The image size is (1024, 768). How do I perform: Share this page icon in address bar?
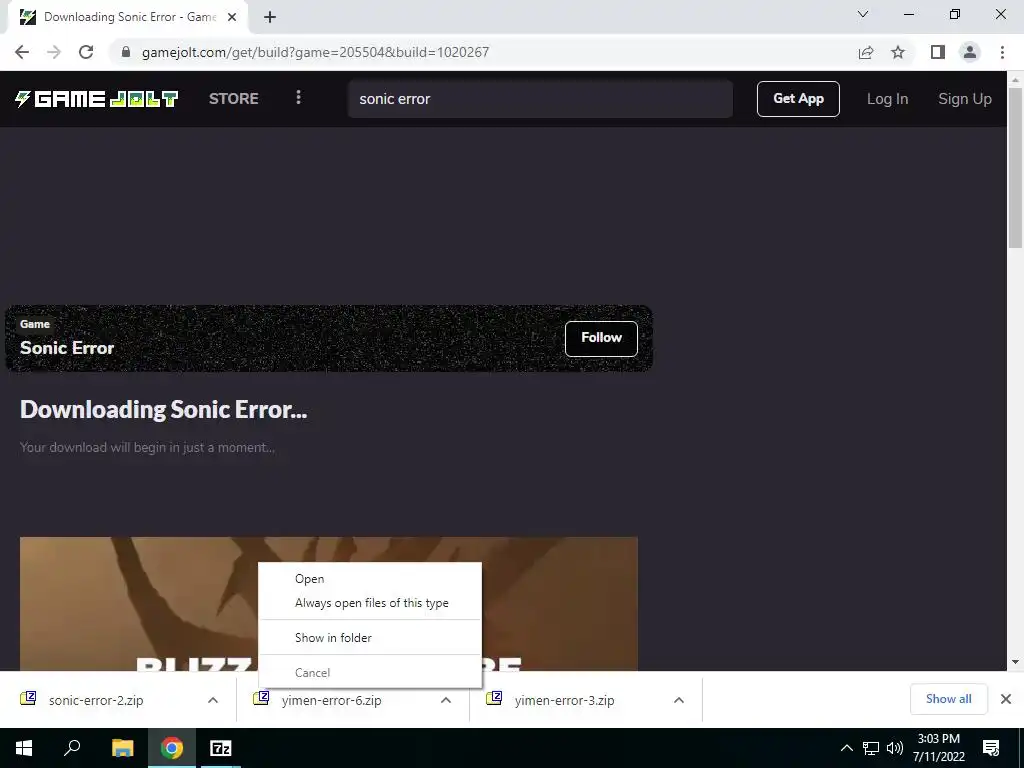866,52
